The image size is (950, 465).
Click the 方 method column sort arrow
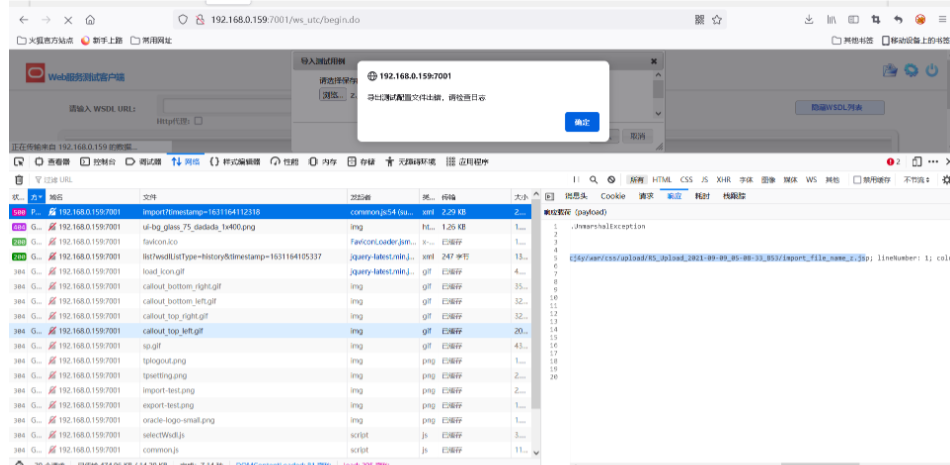[x=38, y=197]
